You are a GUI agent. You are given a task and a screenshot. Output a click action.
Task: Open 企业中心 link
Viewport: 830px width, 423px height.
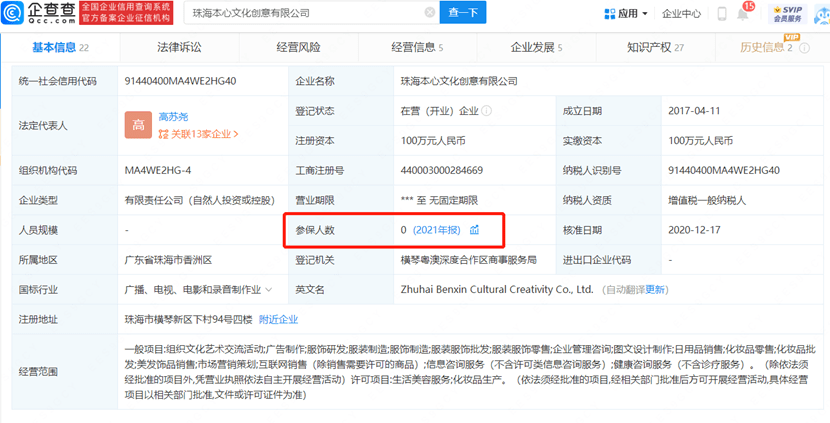coord(681,14)
